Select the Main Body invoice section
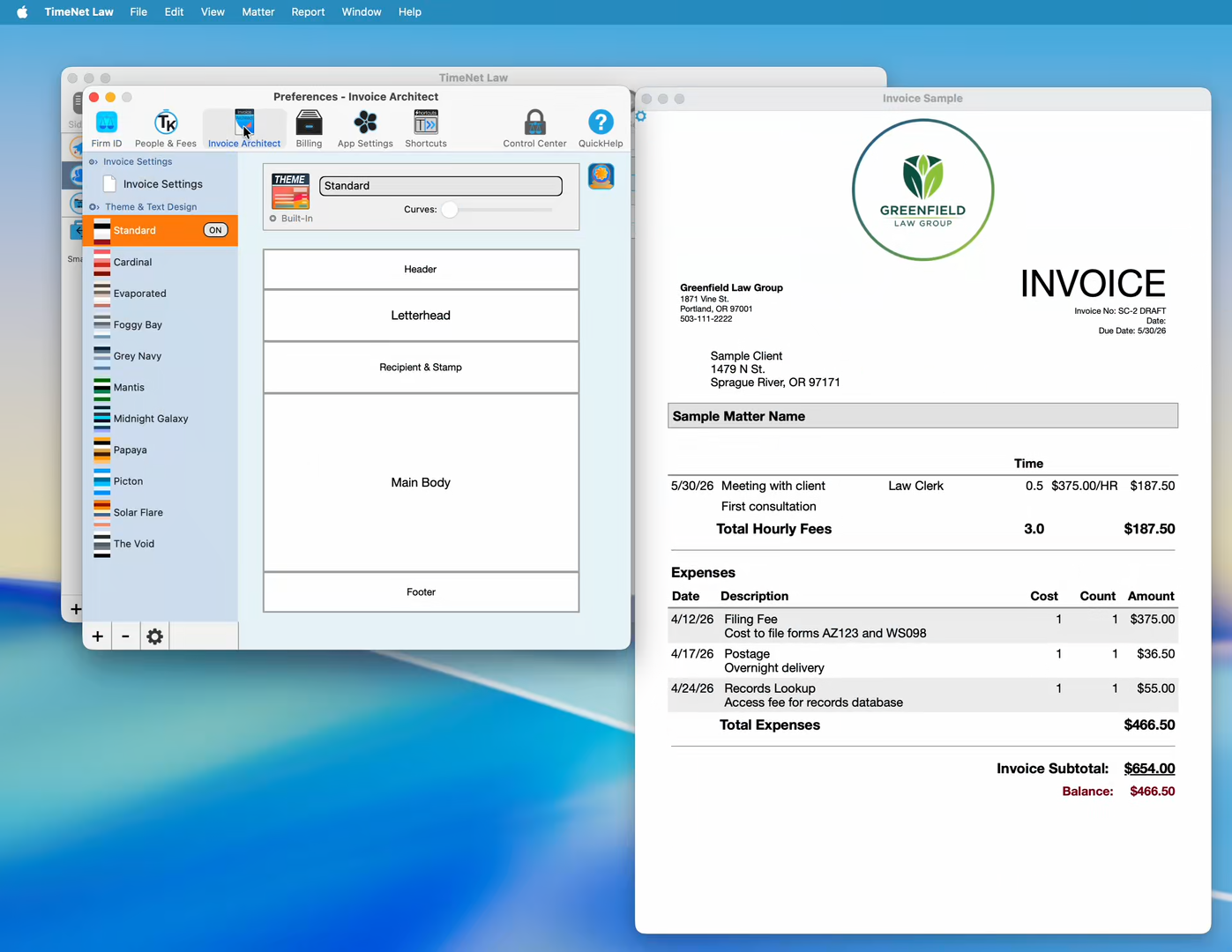Image resolution: width=1232 pixels, height=952 pixels. coord(421,482)
